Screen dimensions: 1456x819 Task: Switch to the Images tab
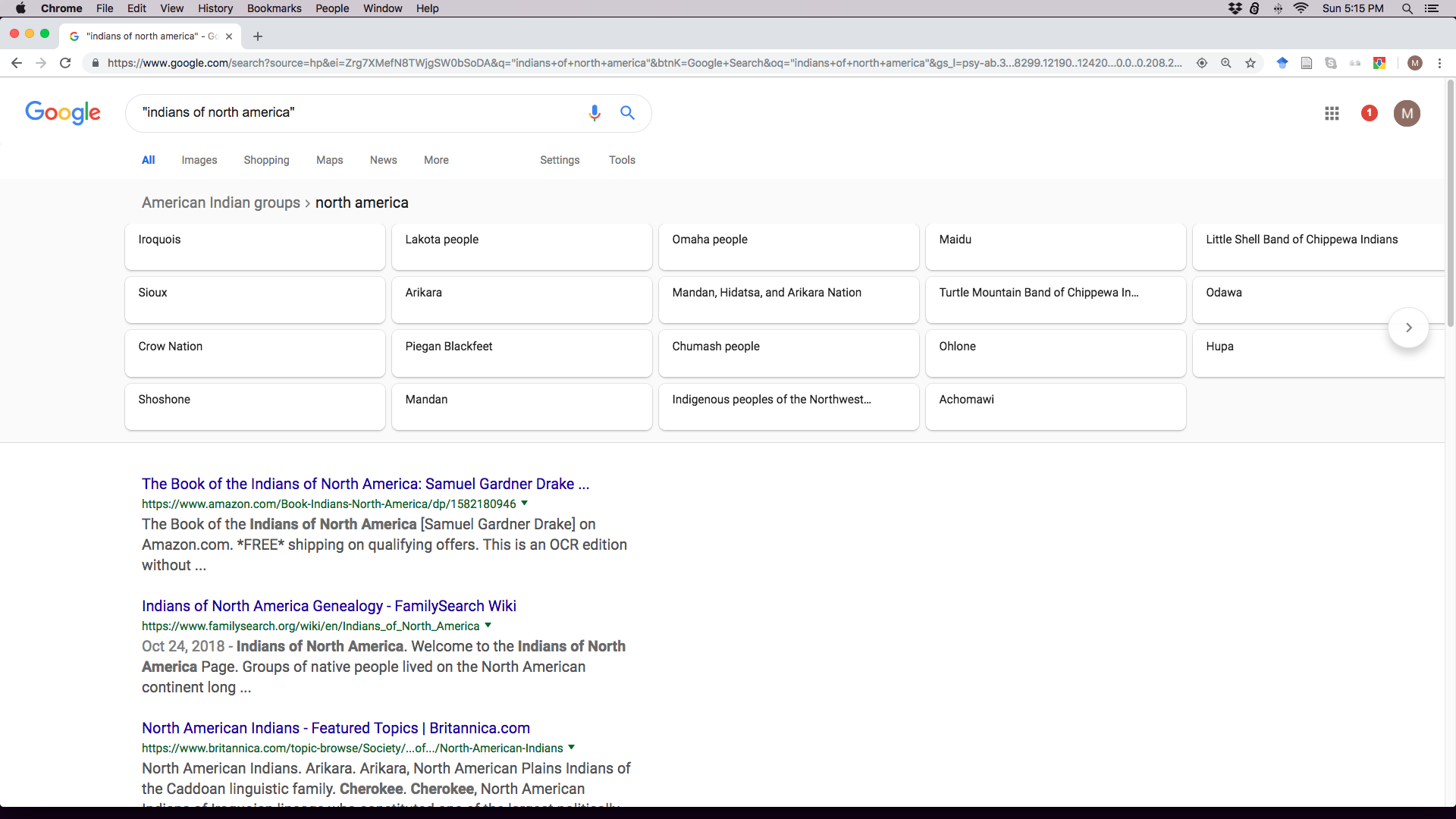point(199,160)
